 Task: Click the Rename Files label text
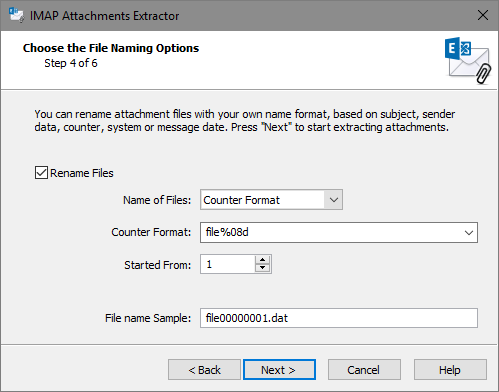82,173
